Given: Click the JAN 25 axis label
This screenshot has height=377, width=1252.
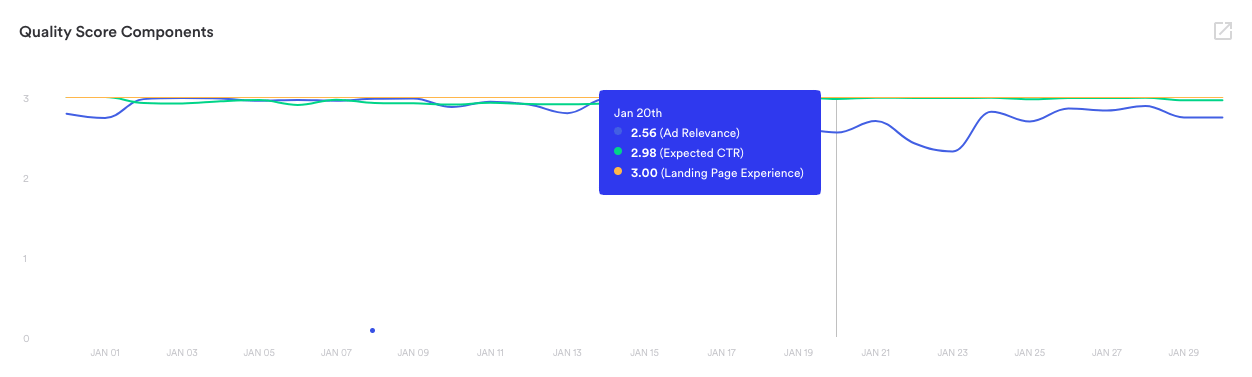Looking at the screenshot, I should 1030,353.
